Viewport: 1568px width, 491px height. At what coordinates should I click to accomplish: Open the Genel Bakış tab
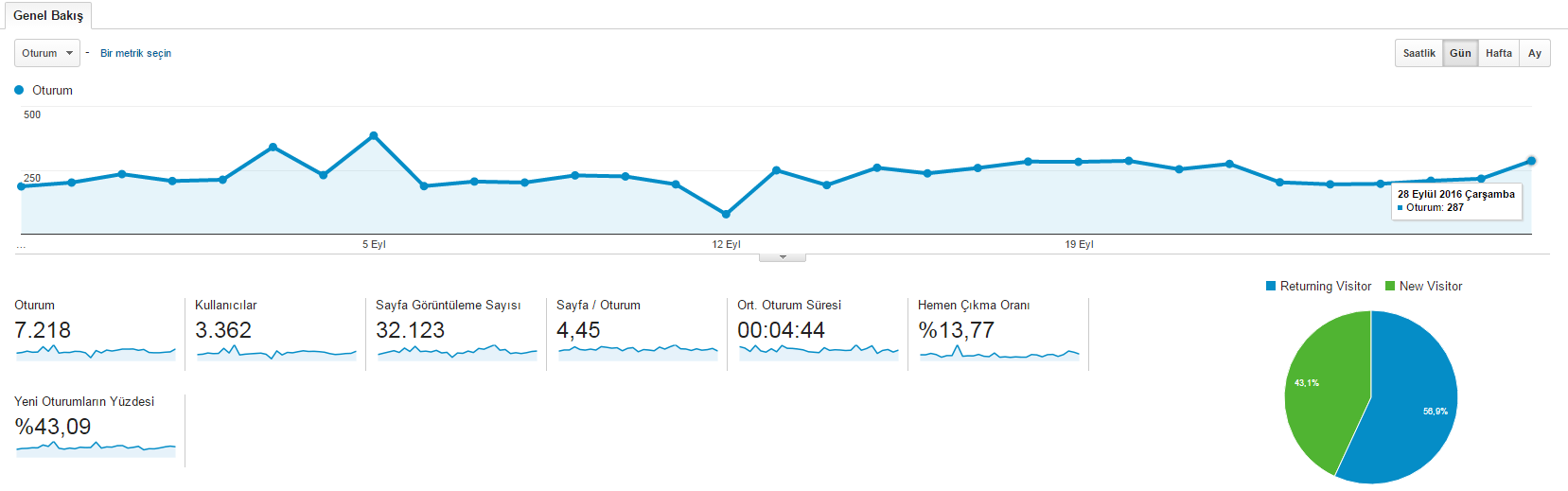click(x=48, y=15)
